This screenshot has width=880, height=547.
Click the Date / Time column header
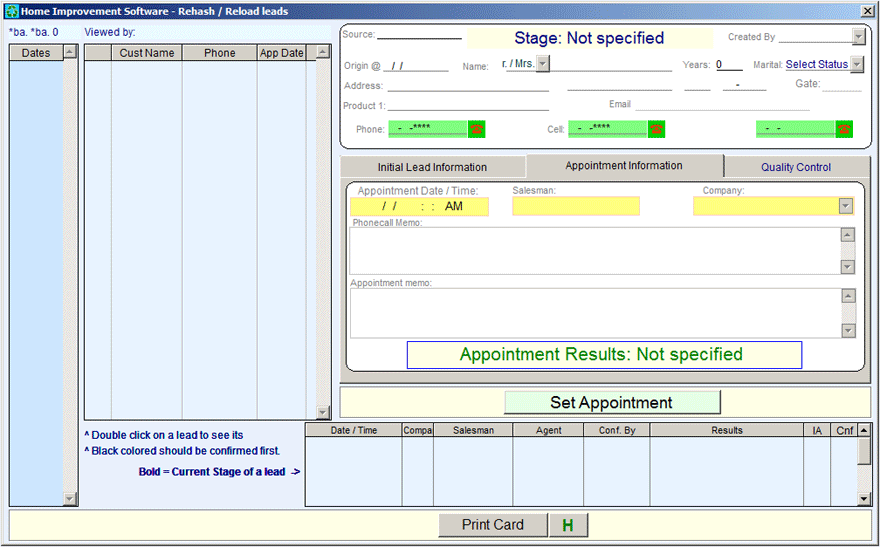pyautogui.click(x=354, y=430)
